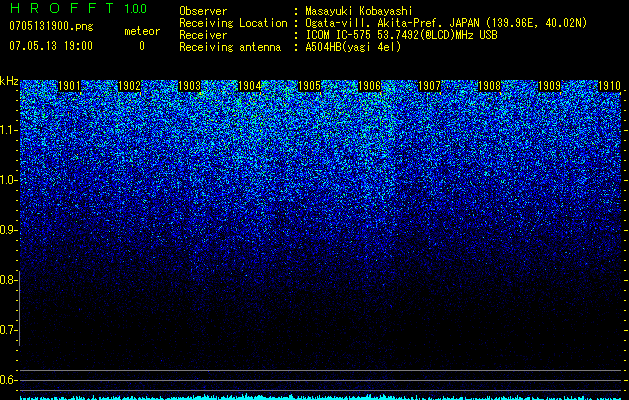Click the Observer field label

[x=203, y=11]
